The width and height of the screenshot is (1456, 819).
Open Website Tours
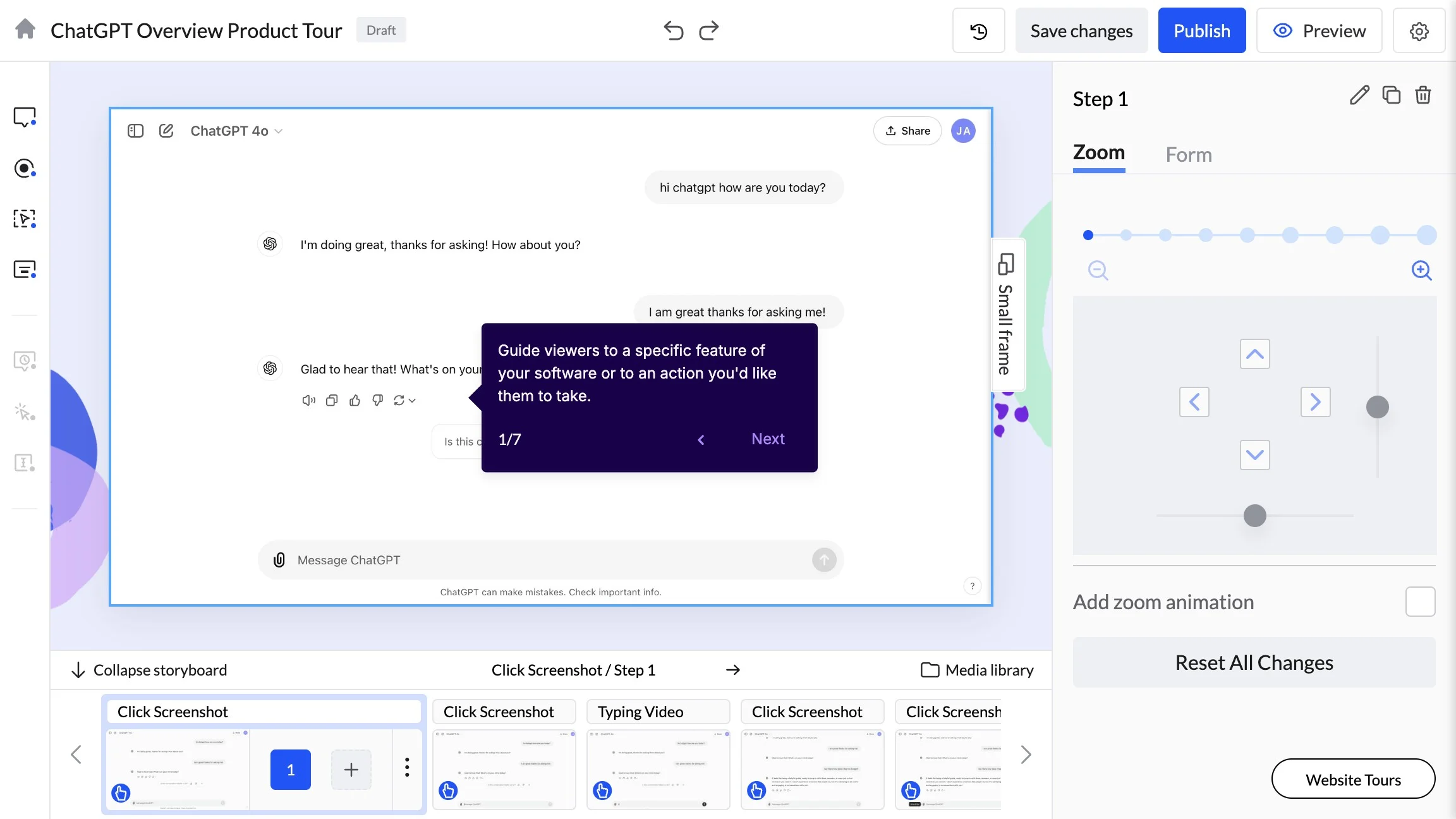coord(1353,779)
